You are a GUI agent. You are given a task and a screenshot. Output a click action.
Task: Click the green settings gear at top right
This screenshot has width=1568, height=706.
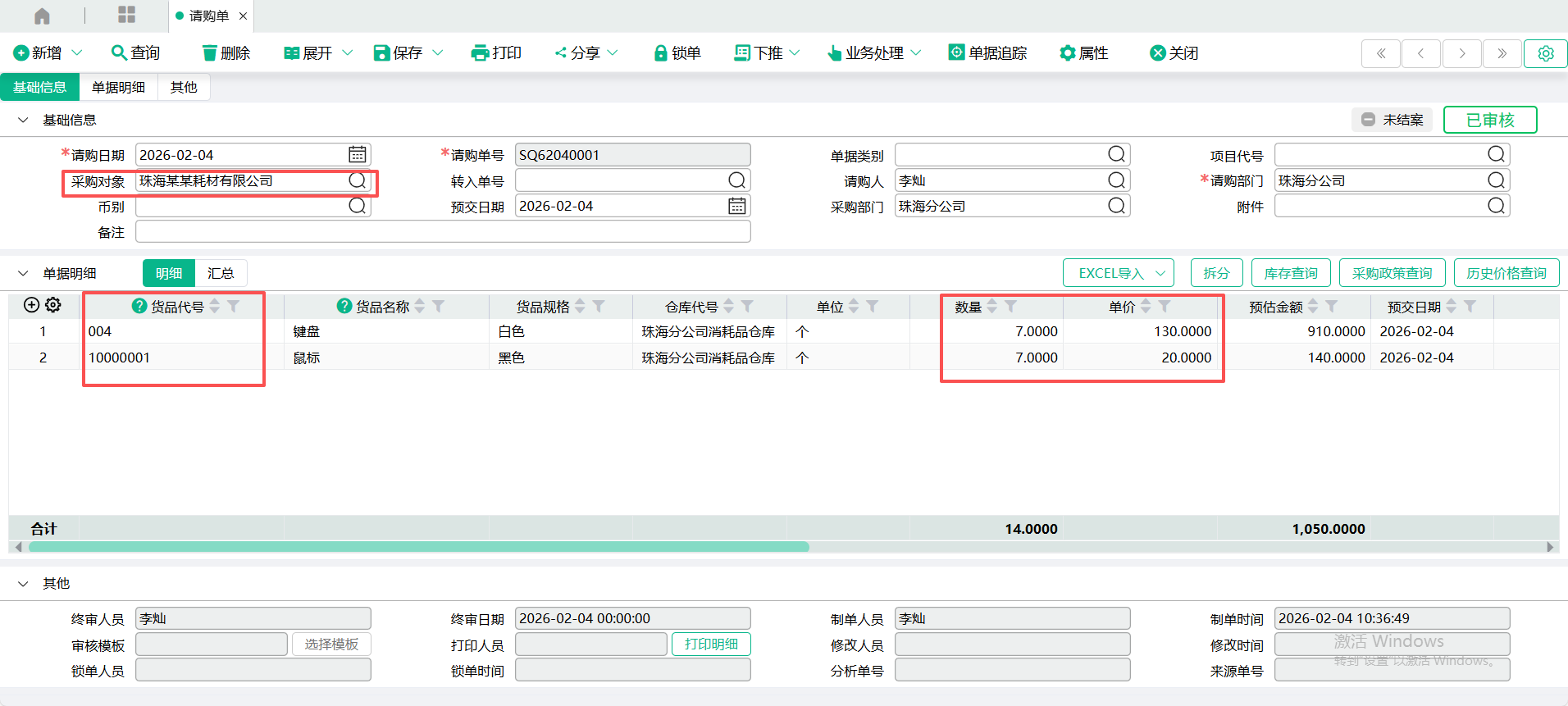(1545, 53)
